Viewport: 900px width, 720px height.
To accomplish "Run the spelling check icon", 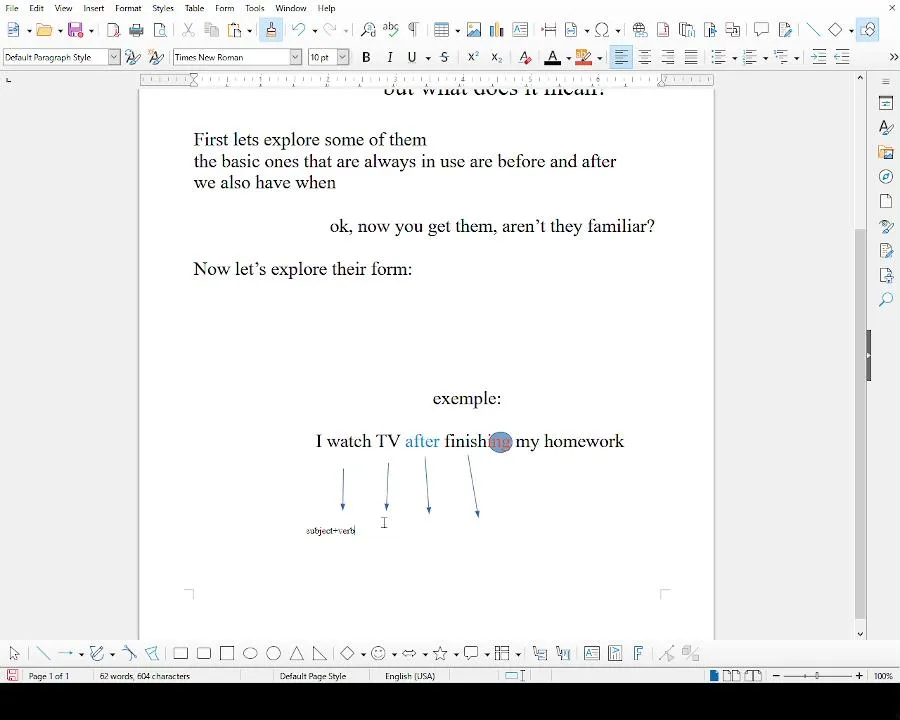I will [x=391, y=30].
